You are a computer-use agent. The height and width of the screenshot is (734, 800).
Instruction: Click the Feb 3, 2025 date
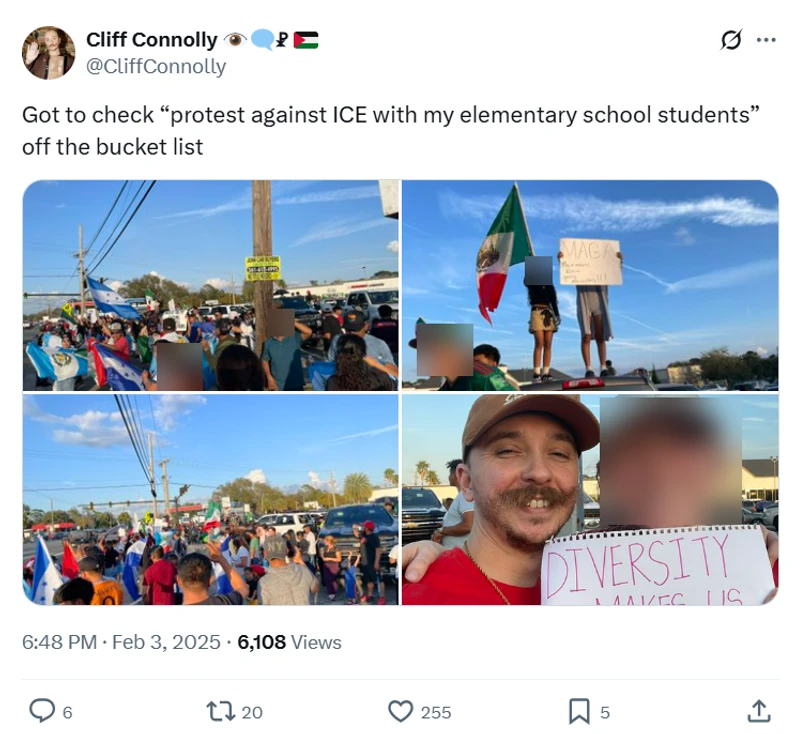166,642
